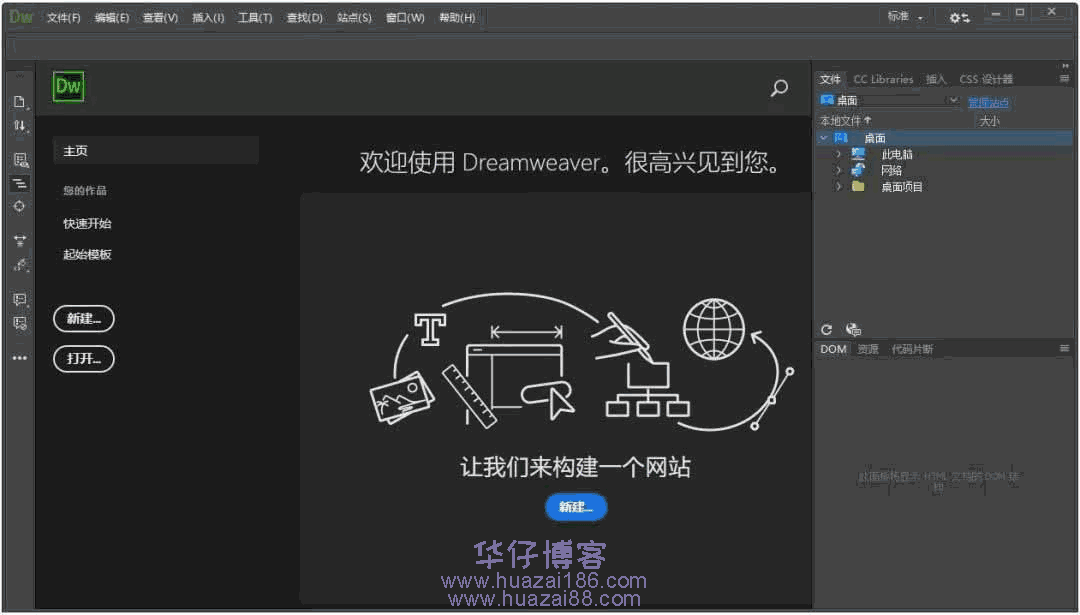The height and width of the screenshot is (615, 1080).
Task: Open the 窗口(W) menu
Action: tap(405, 18)
